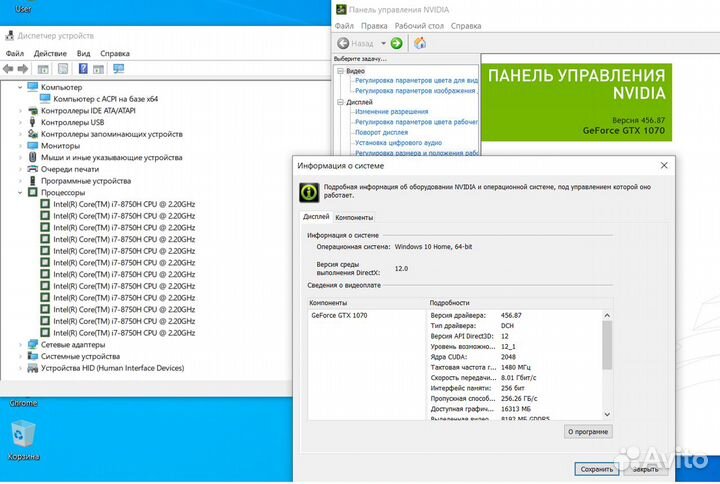Image resolution: width=720 pixels, height=484 pixels.
Task: Click the Сохранить button
Action: (597, 468)
